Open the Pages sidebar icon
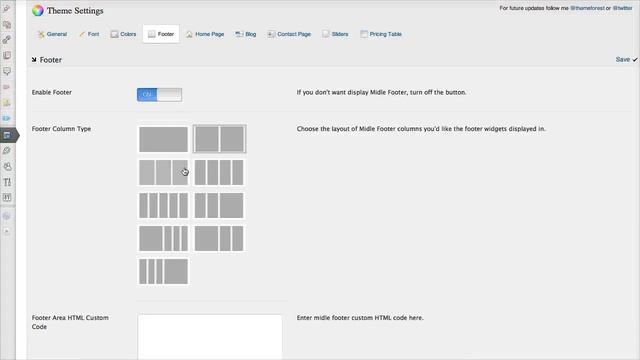This screenshot has height=360, width=640. (7, 55)
